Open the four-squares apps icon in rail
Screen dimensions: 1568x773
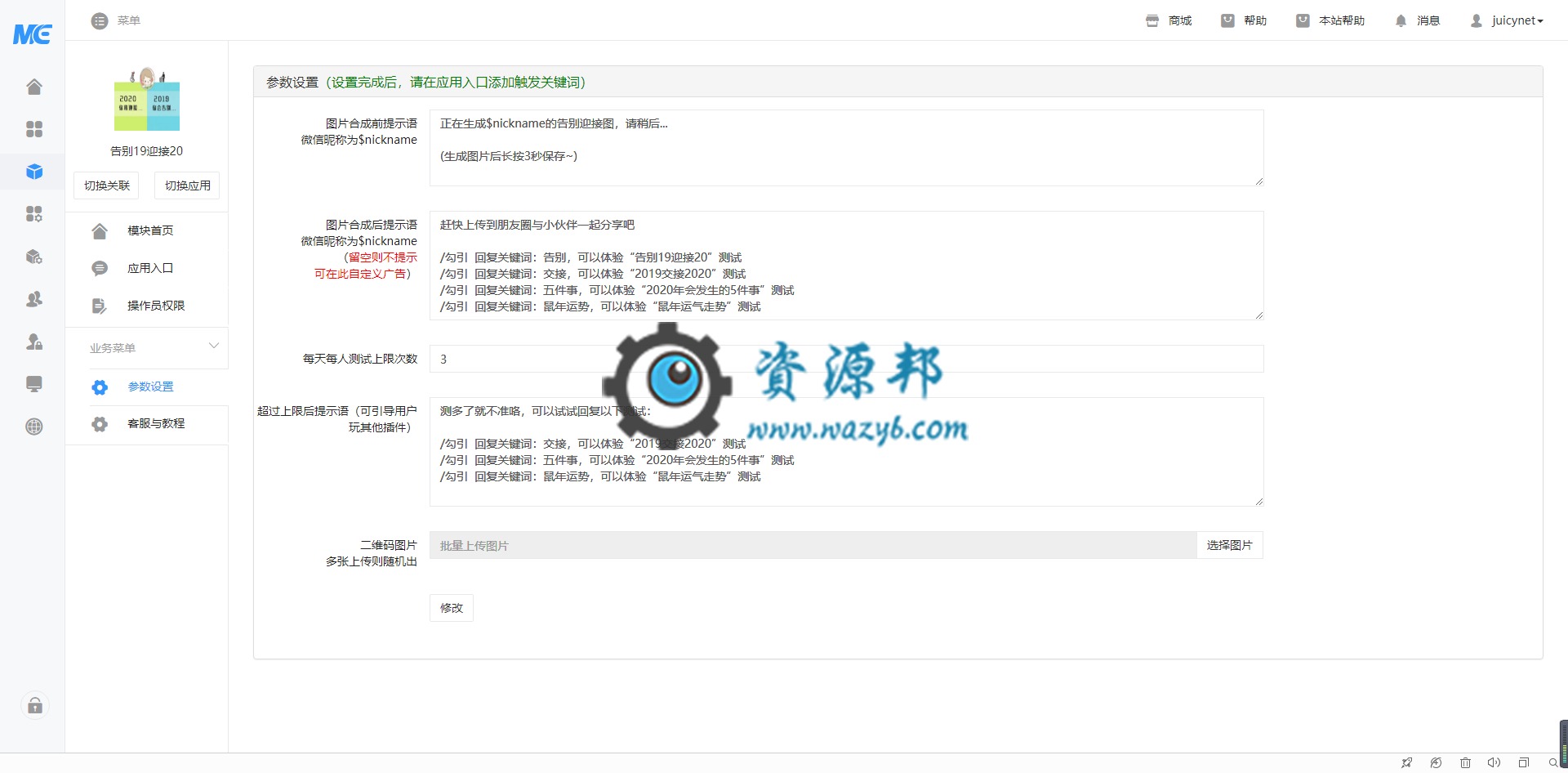pos(33,129)
